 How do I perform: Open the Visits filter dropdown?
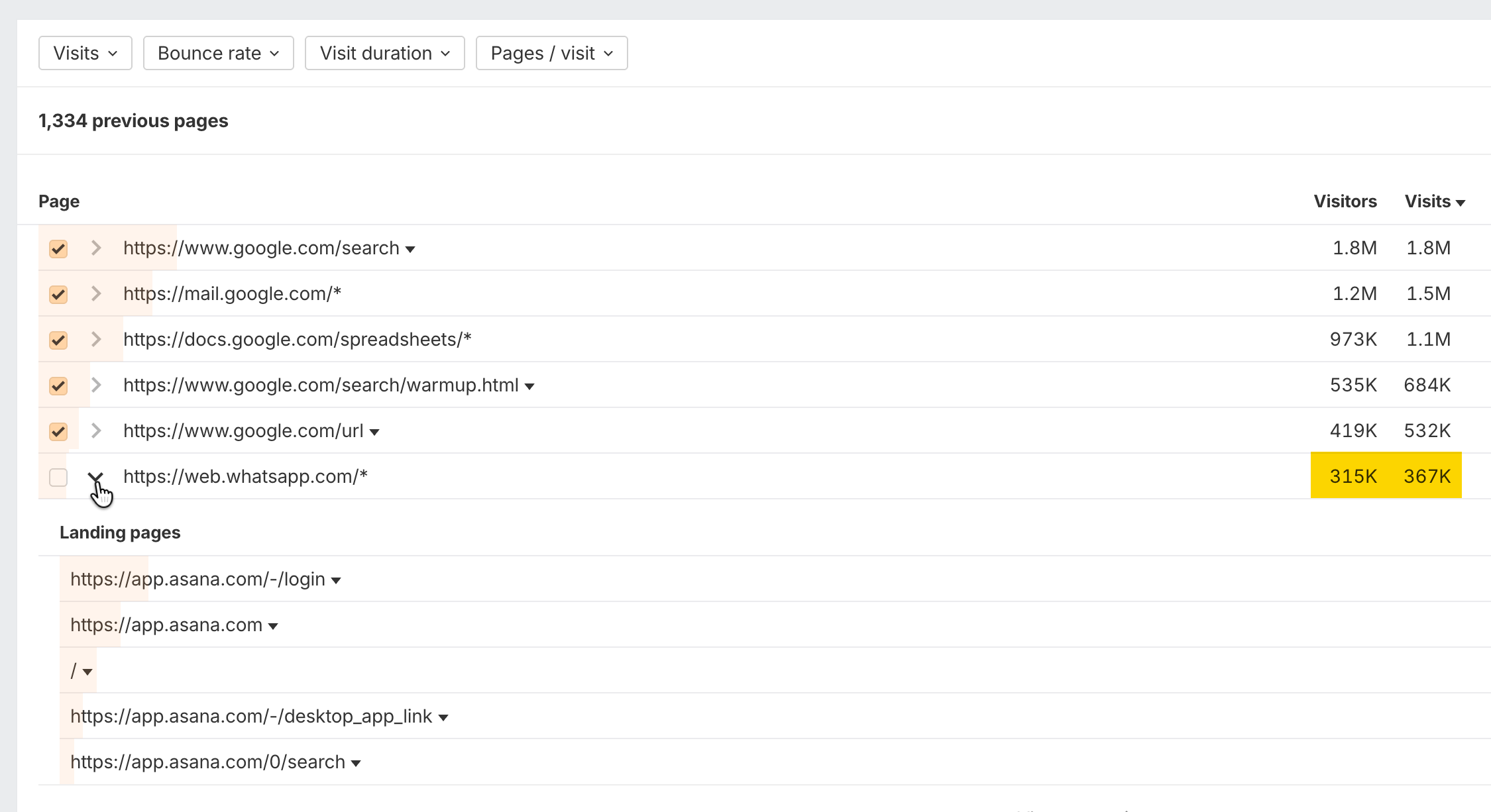pos(85,53)
